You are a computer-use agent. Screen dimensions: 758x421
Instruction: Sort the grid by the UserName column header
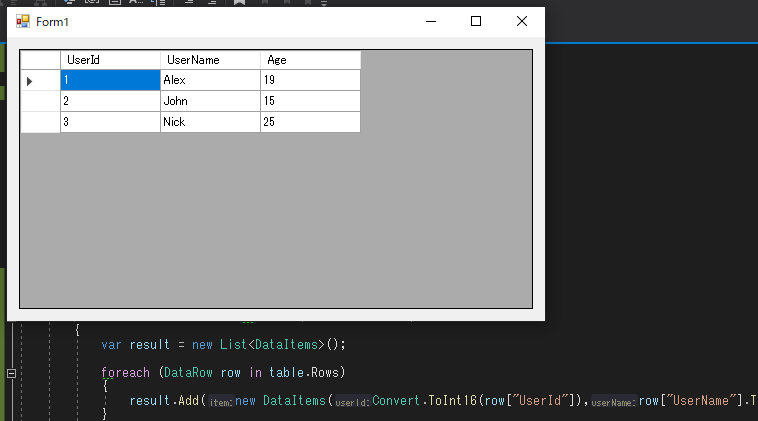(210, 60)
